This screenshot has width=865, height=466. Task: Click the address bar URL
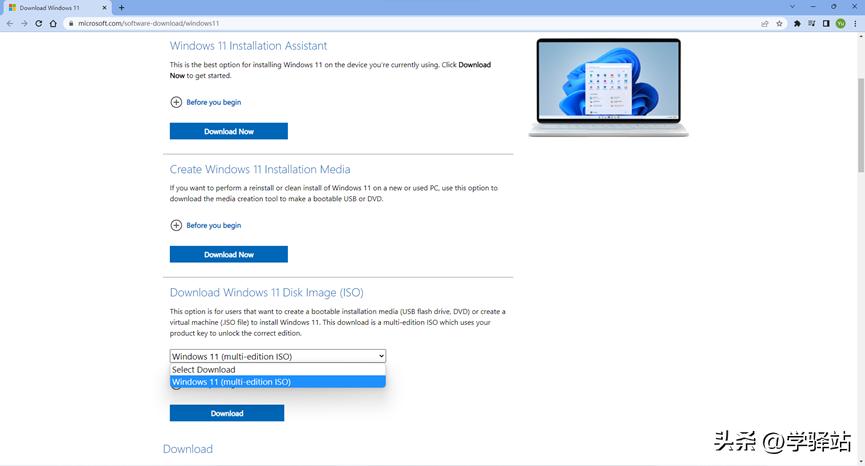(x=148, y=24)
